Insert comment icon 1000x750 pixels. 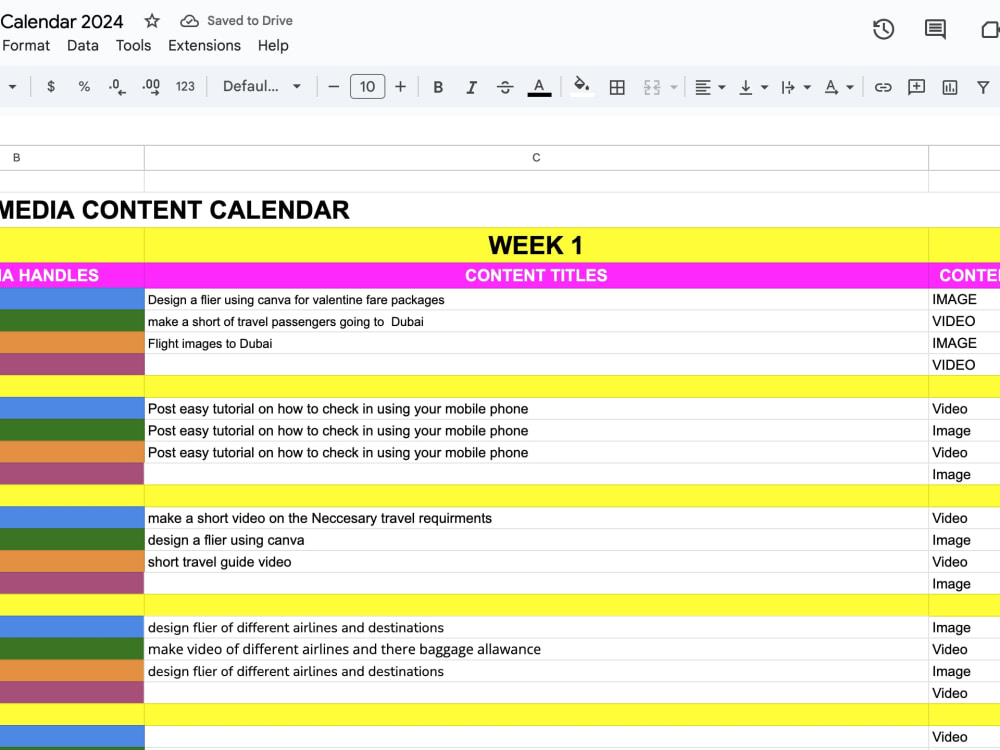click(916, 87)
